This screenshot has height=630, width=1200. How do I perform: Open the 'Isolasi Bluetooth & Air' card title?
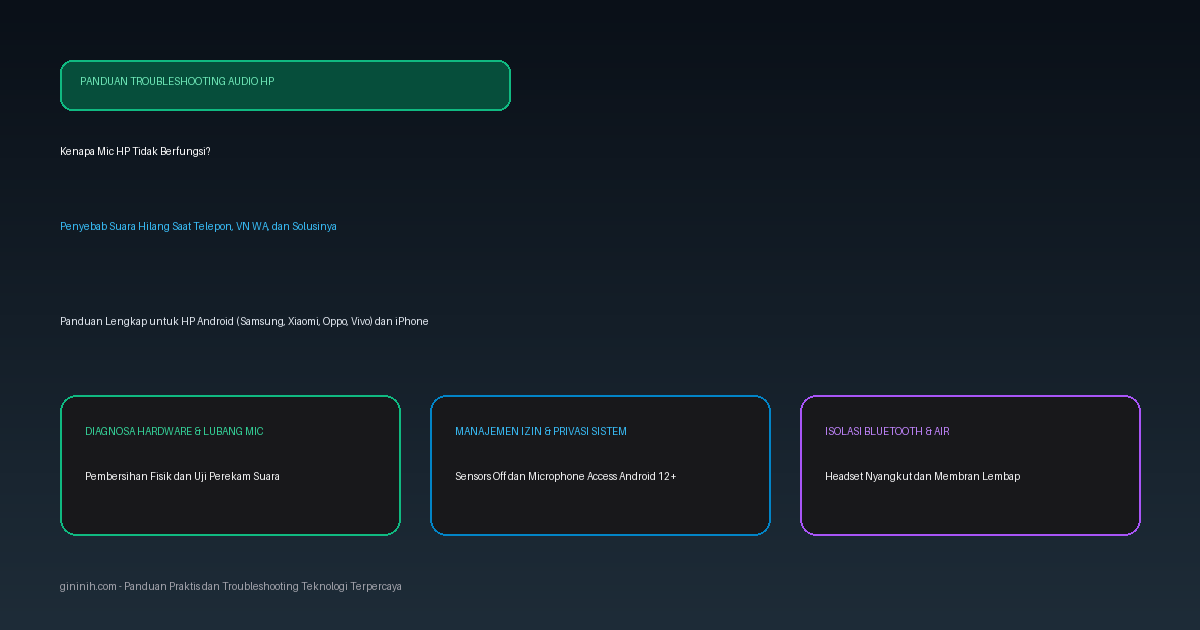click(887, 431)
